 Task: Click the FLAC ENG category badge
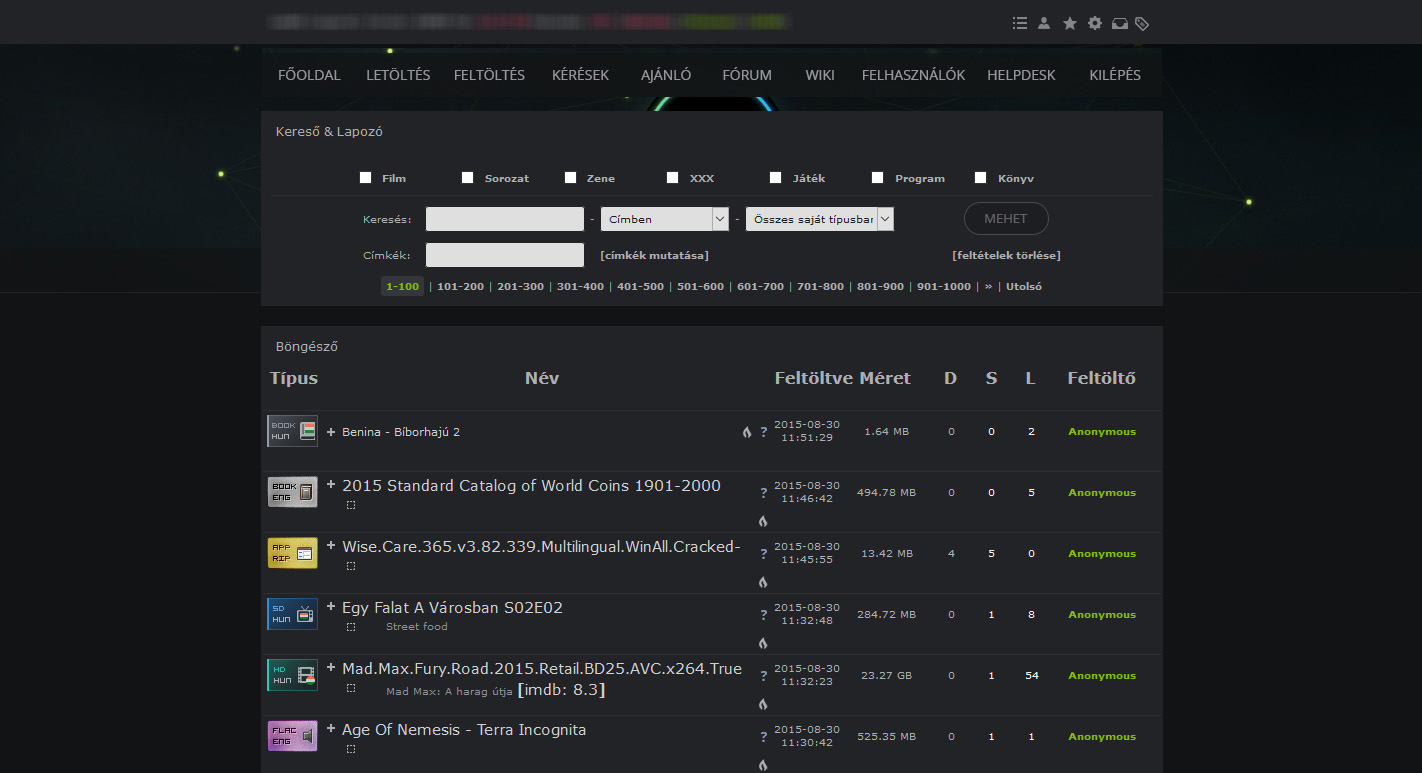[x=292, y=736]
